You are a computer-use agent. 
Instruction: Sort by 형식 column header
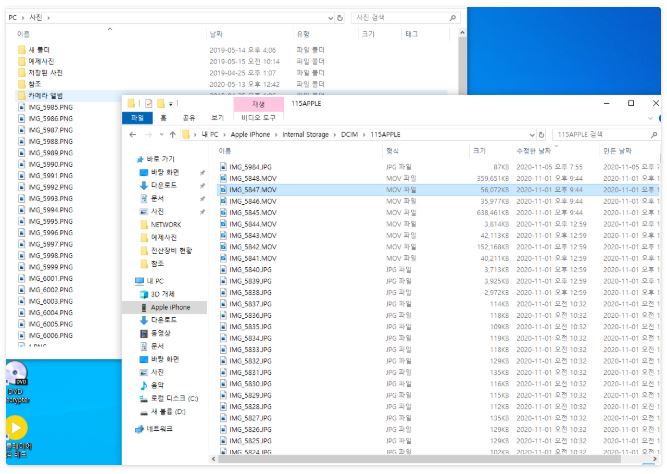[x=392, y=151]
